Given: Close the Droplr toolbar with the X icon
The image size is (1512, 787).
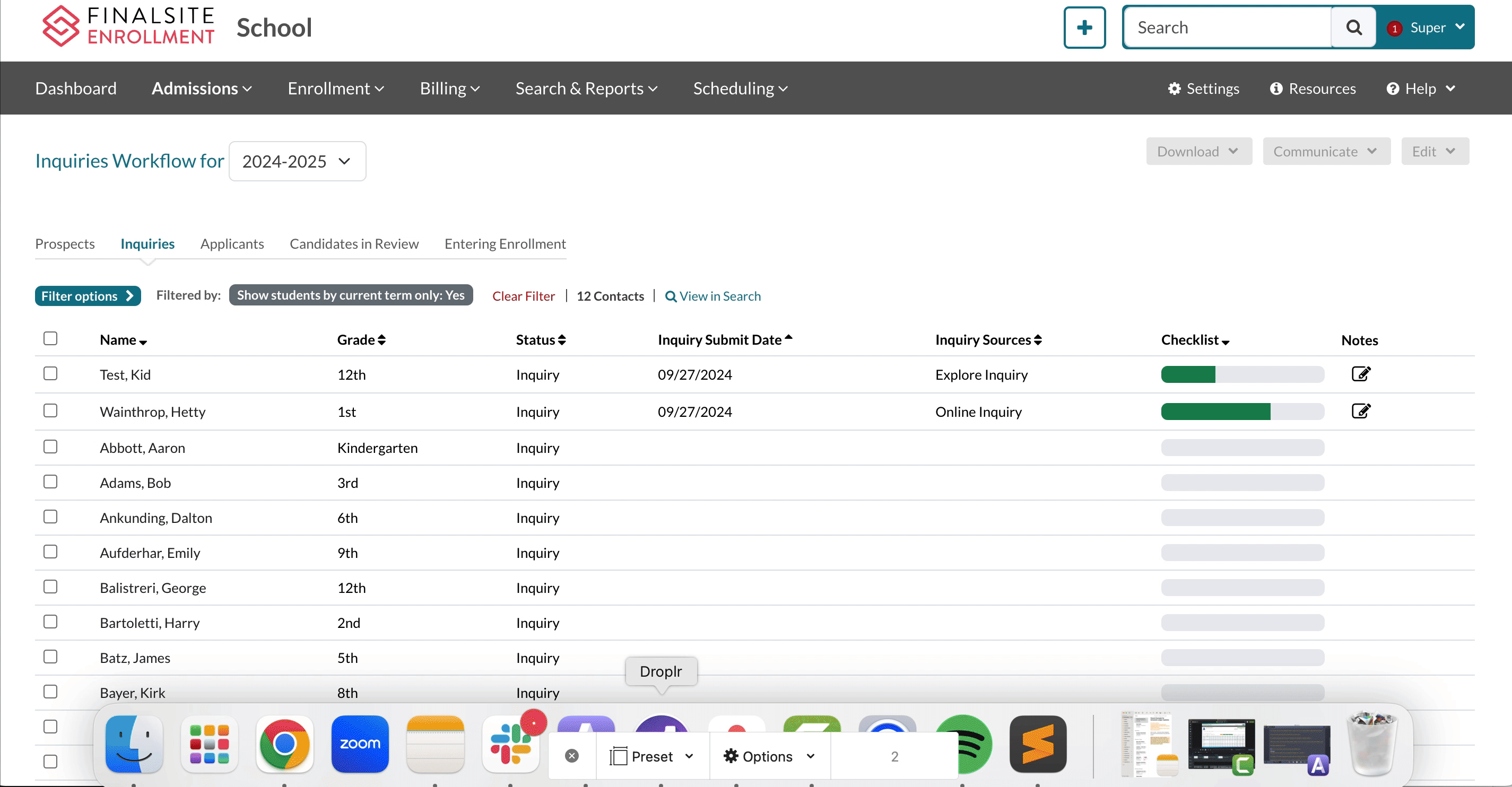Looking at the screenshot, I should [572, 756].
